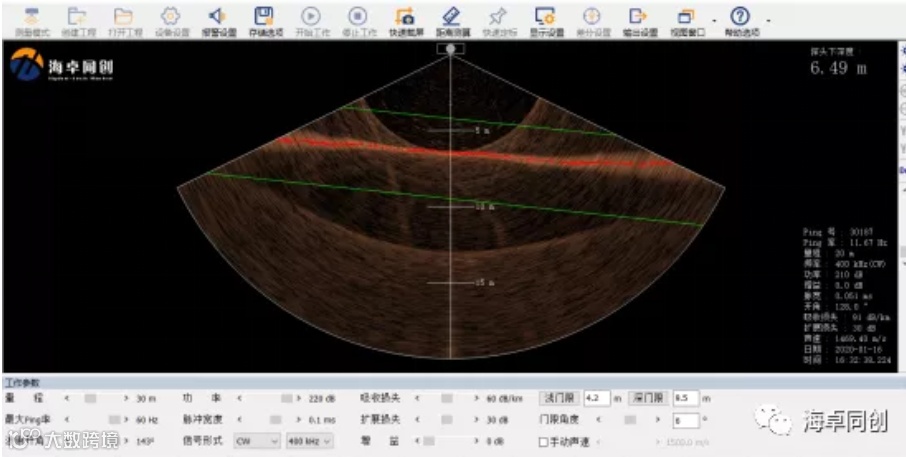Image resolution: width=906 pixels, height=457 pixels.
Task: Increase 门限角度 with its right arrow
Action: (x=659, y=419)
